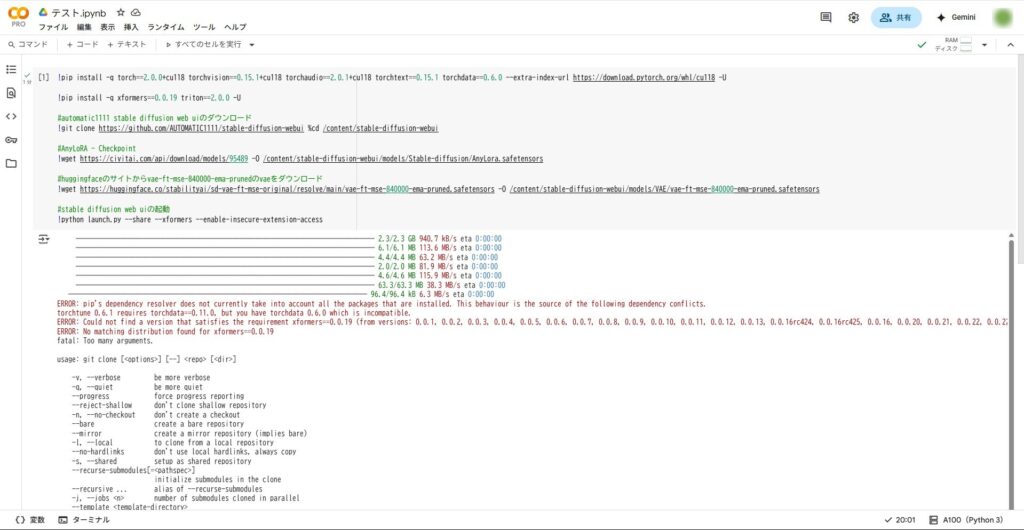Click the /content/stable-diffusion-webui cd path
The image size is (1024, 530).
tap(381, 129)
